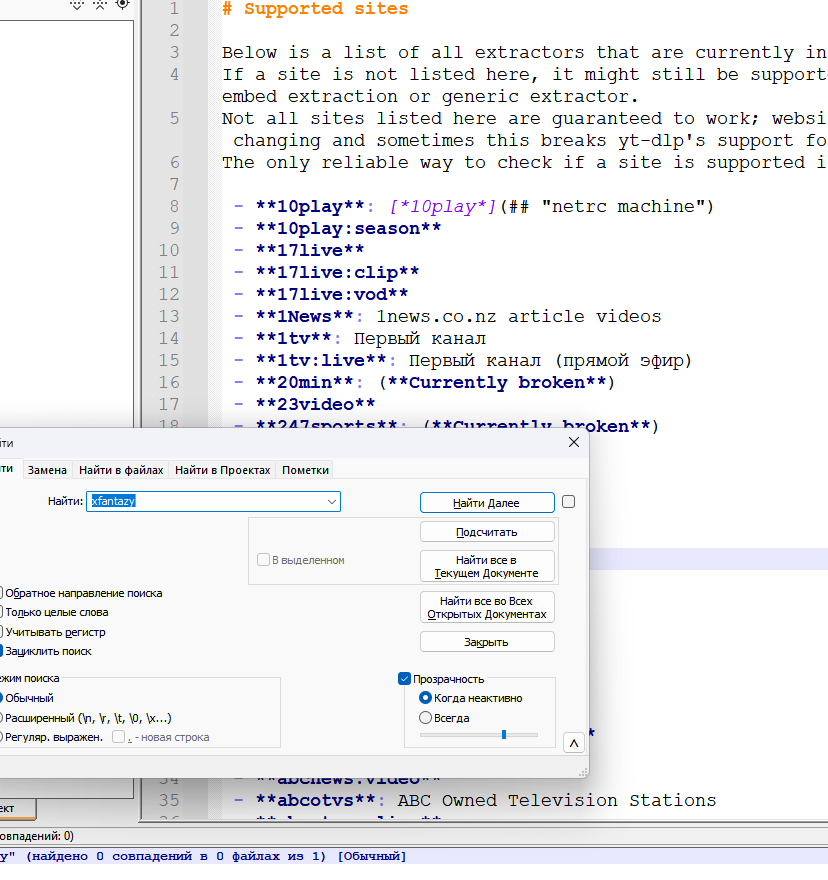Click the '**1tv:live**' entry
The width and height of the screenshot is (828, 880).
click(321, 360)
